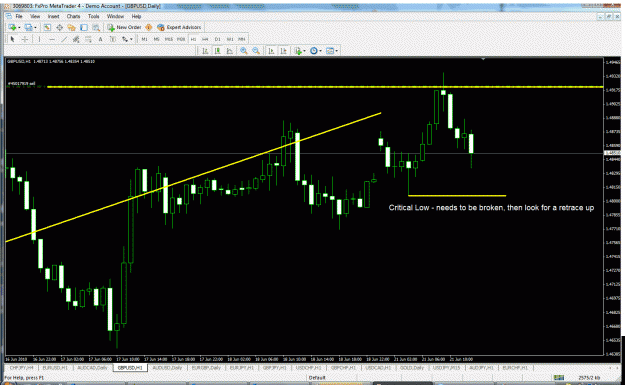Screen dimensions: 625x385
Task: Open the View menu
Action: [35, 16]
